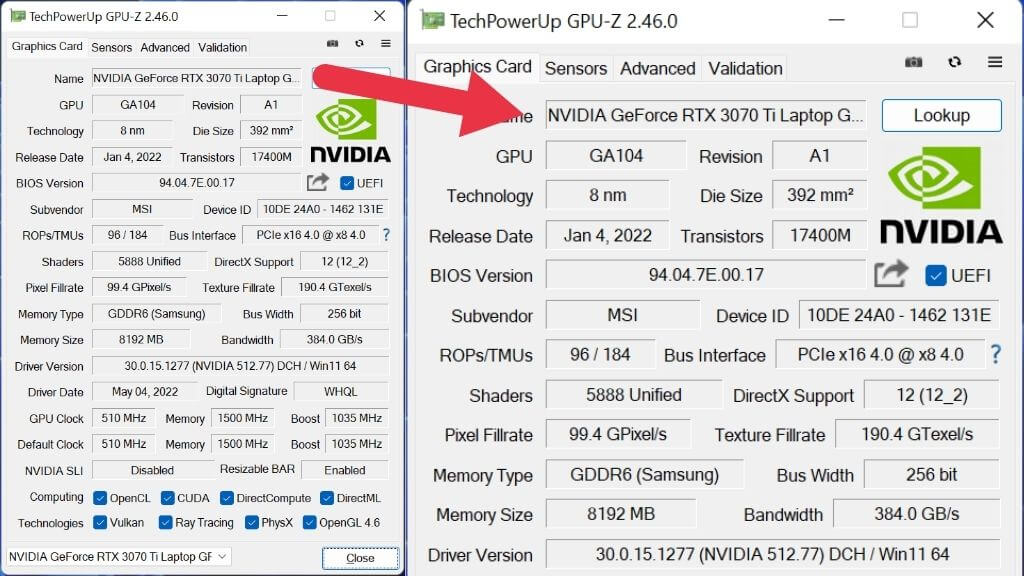Click the refresh icon in the right window
The image size is (1024, 576).
pyautogui.click(x=955, y=62)
